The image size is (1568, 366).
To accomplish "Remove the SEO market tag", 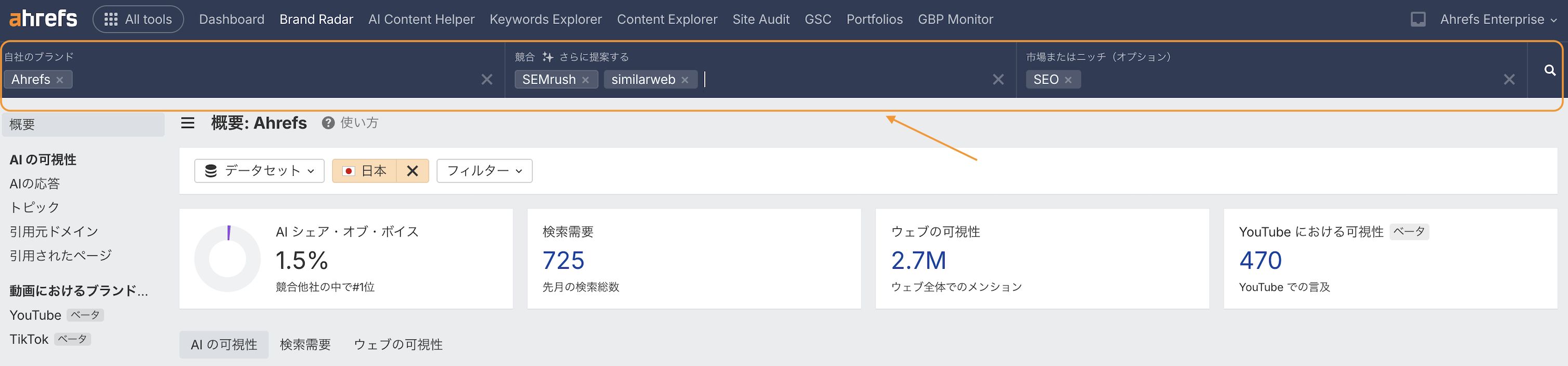I will coord(1068,80).
